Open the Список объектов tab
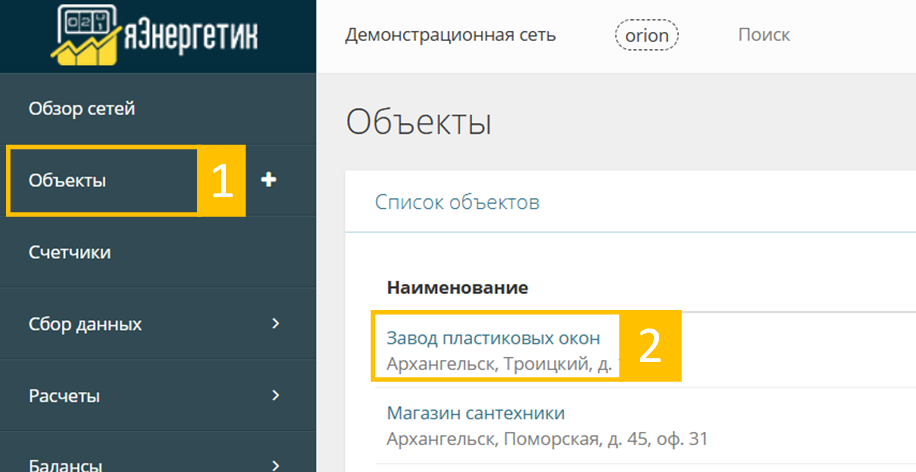 click(457, 202)
